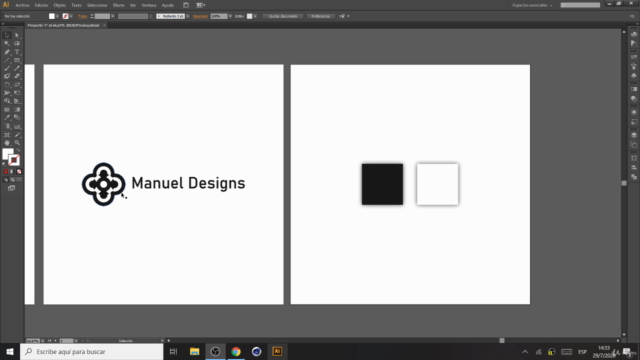Select the Rotate tool

coord(7,85)
